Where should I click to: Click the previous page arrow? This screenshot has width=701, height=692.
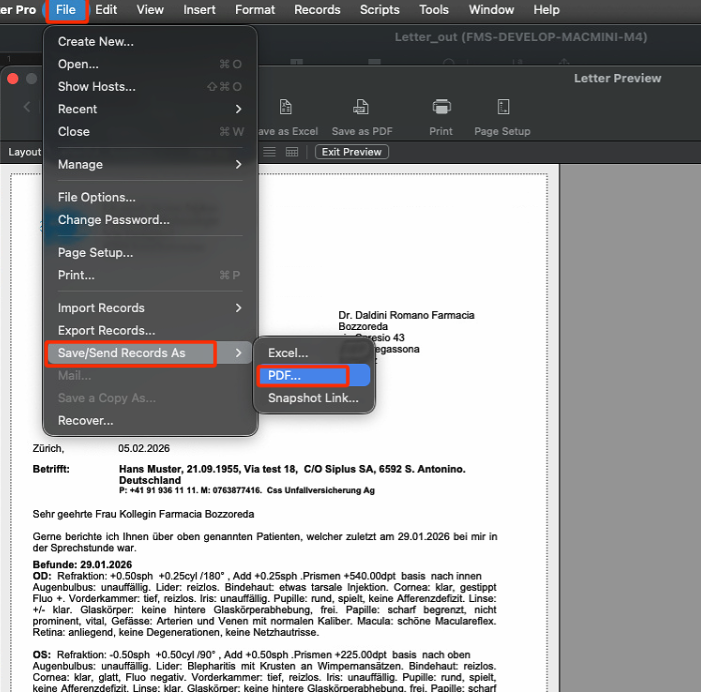pyautogui.click(x=26, y=107)
